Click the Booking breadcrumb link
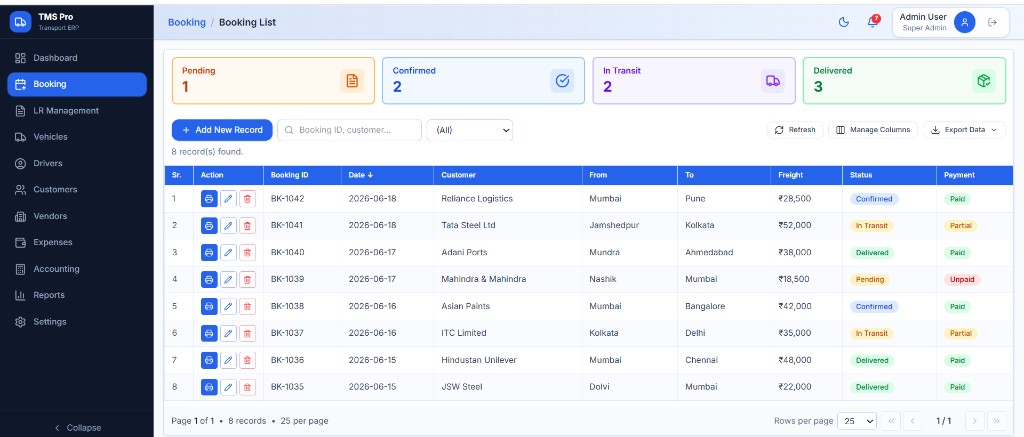 click(x=187, y=22)
